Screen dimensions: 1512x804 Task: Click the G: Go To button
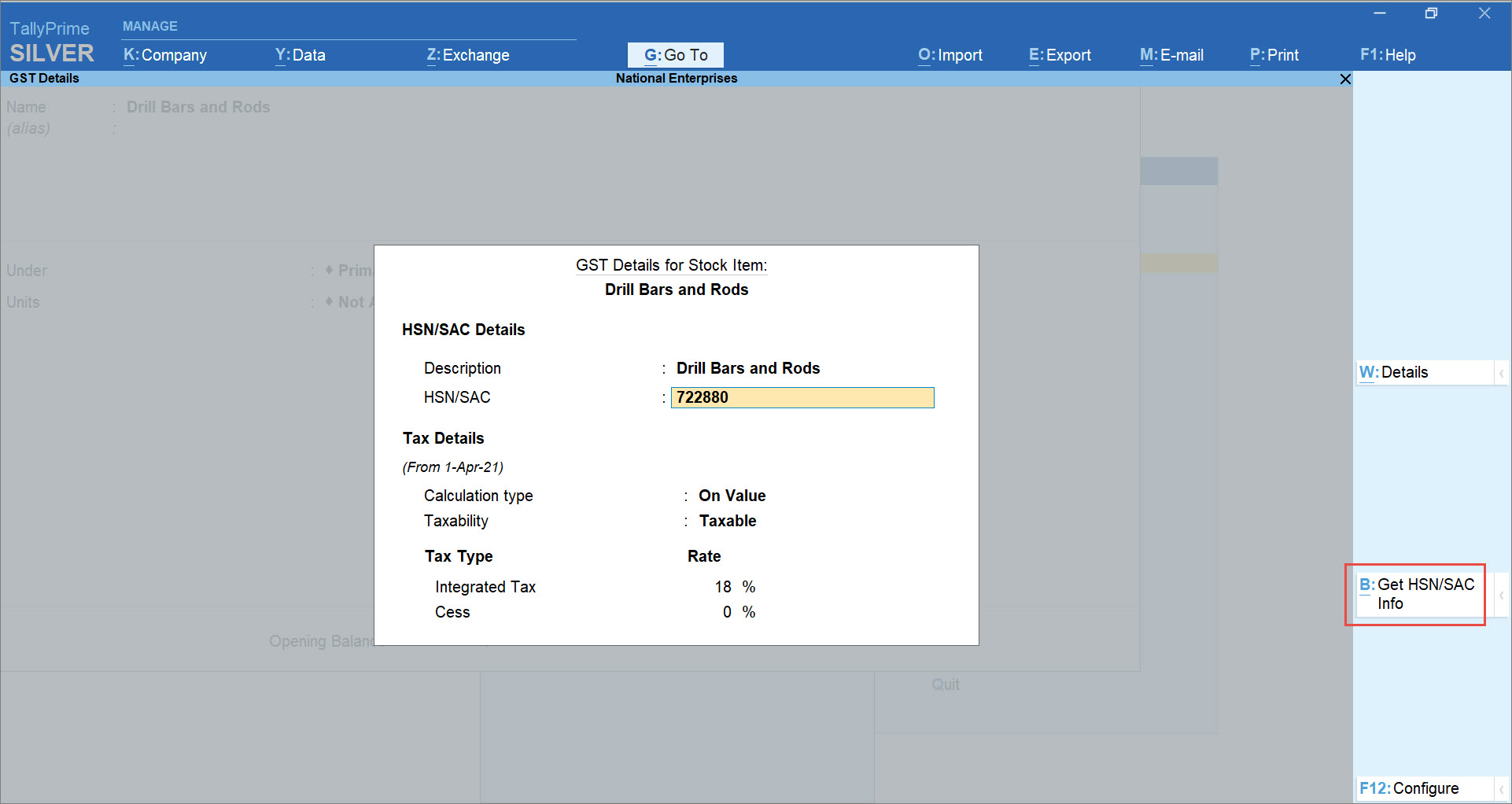tap(676, 55)
